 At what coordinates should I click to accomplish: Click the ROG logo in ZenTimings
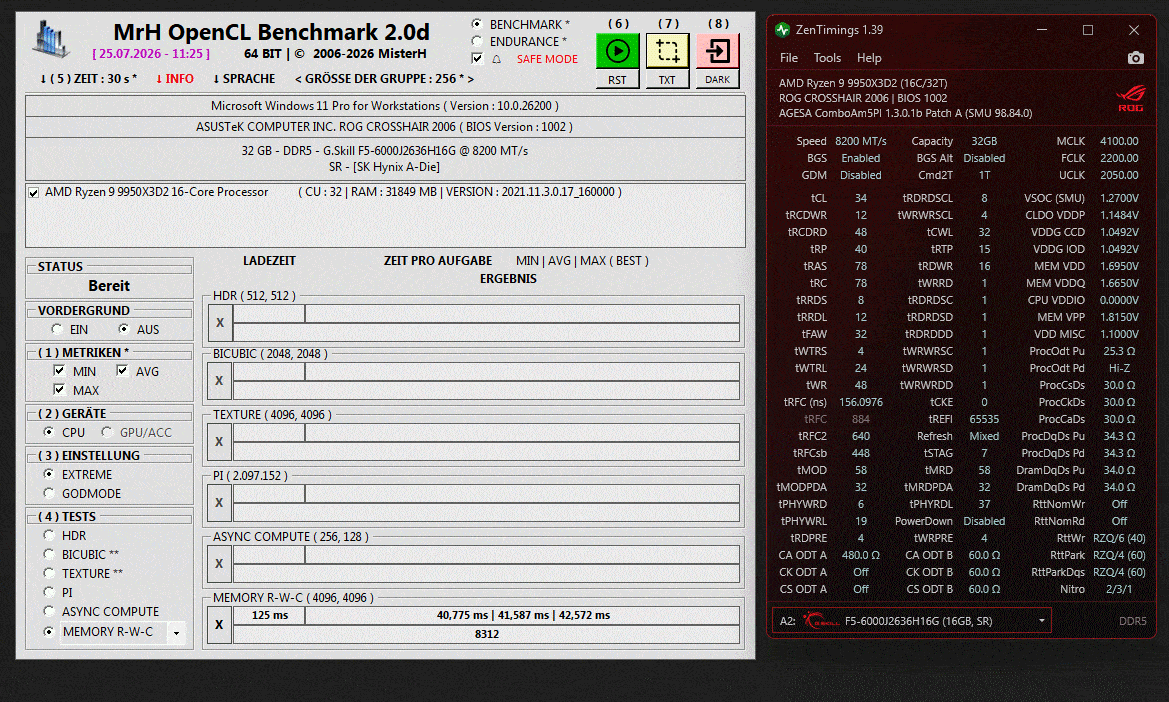click(x=1130, y=98)
